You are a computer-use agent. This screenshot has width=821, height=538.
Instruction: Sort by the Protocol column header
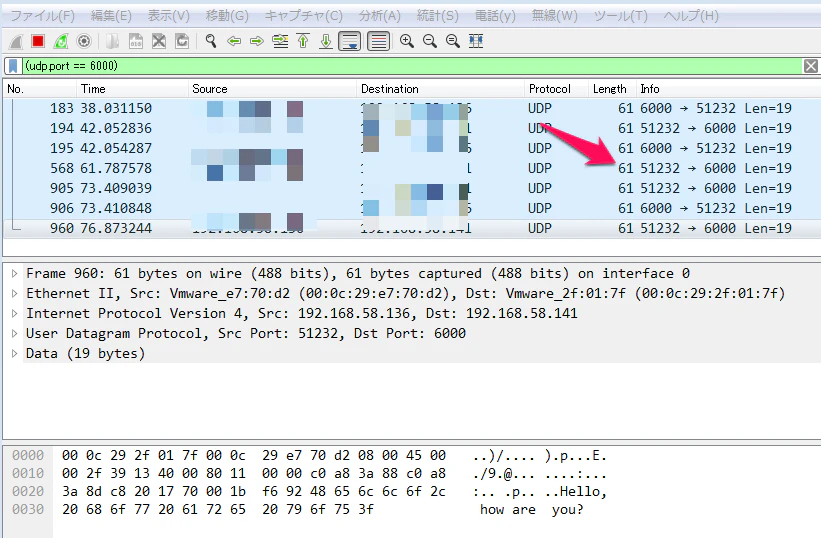(556, 89)
